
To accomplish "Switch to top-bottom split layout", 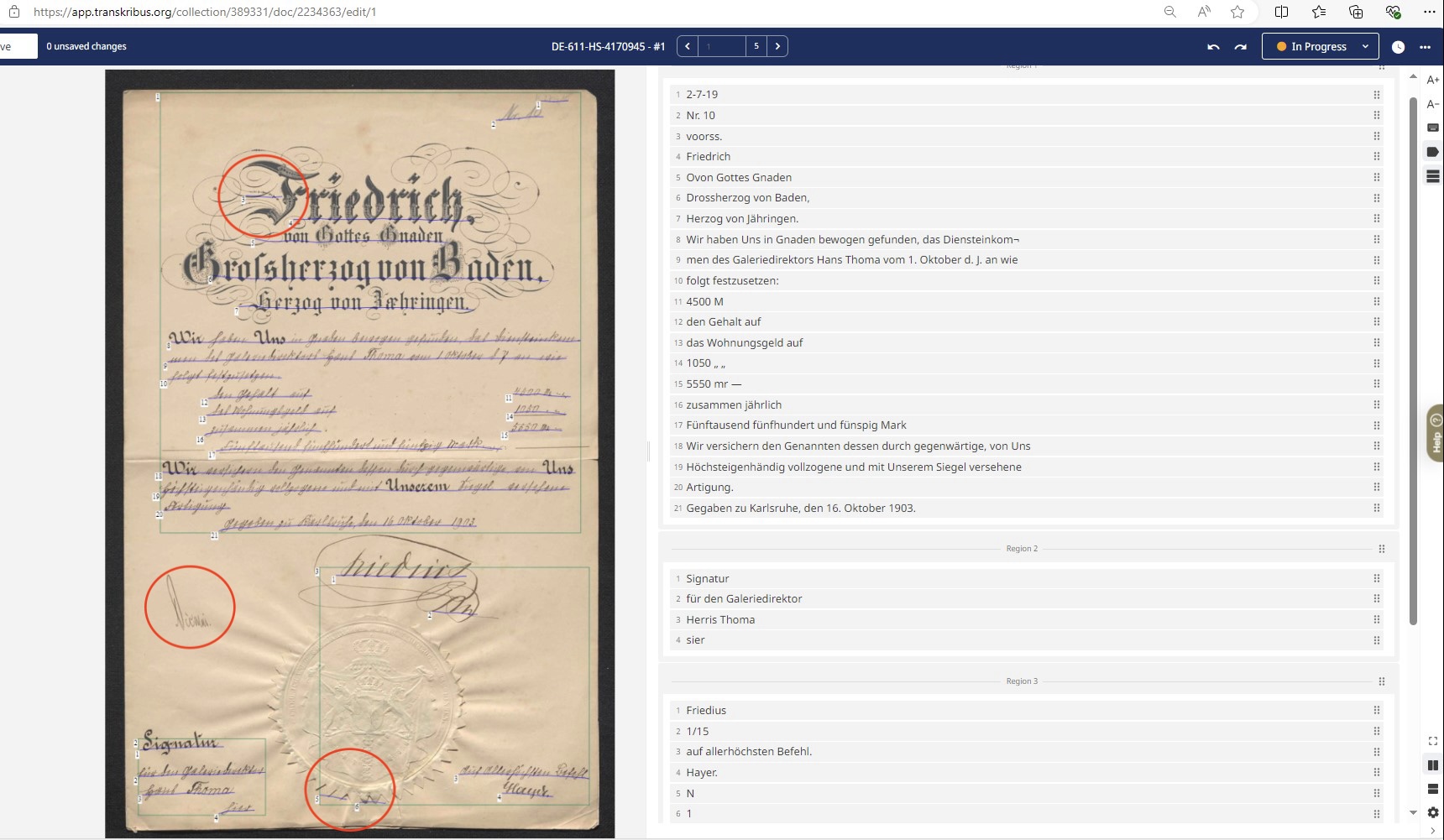I will click(1433, 789).
